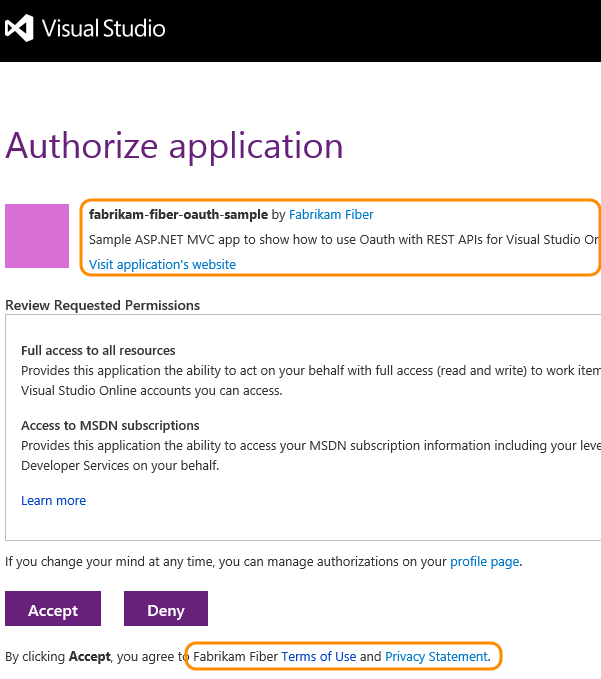The height and width of the screenshot is (679, 601).
Task: Click the Review Requested Permissions label
Action: [x=103, y=305]
